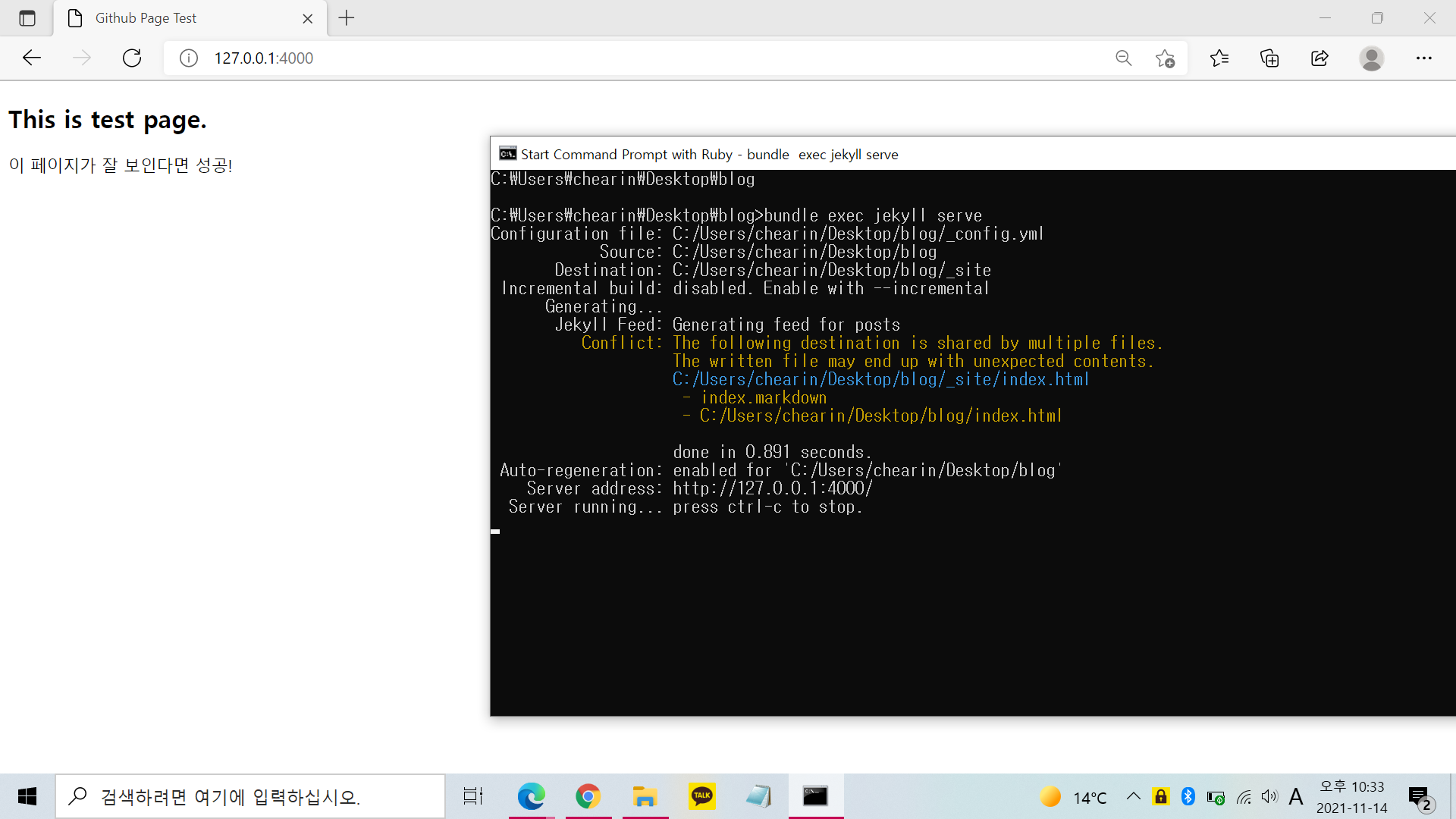Viewport: 1456px width, 819px height.
Task: Open the Collections icon
Action: (1269, 58)
